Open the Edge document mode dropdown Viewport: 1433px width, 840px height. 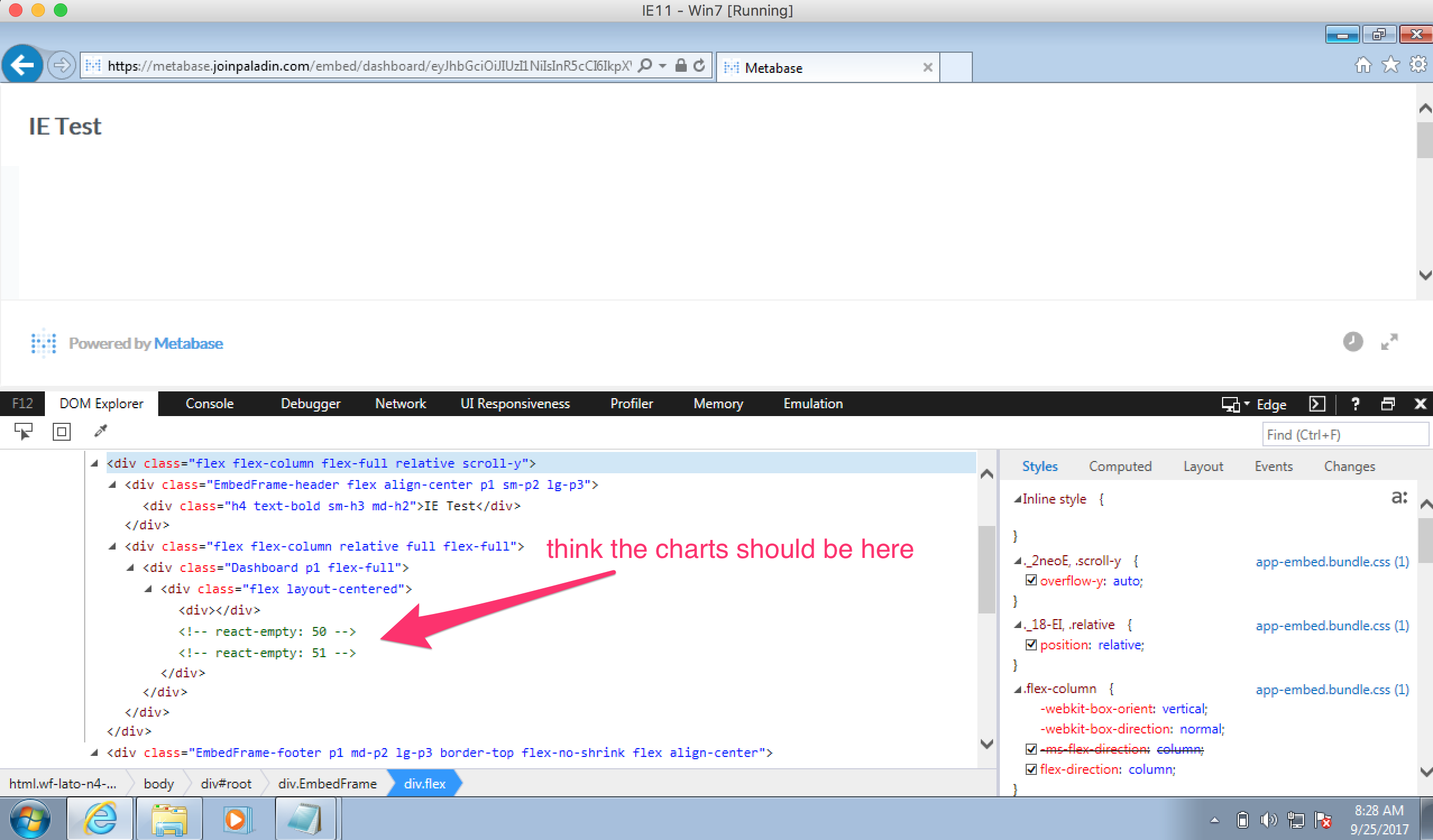point(1247,404)
